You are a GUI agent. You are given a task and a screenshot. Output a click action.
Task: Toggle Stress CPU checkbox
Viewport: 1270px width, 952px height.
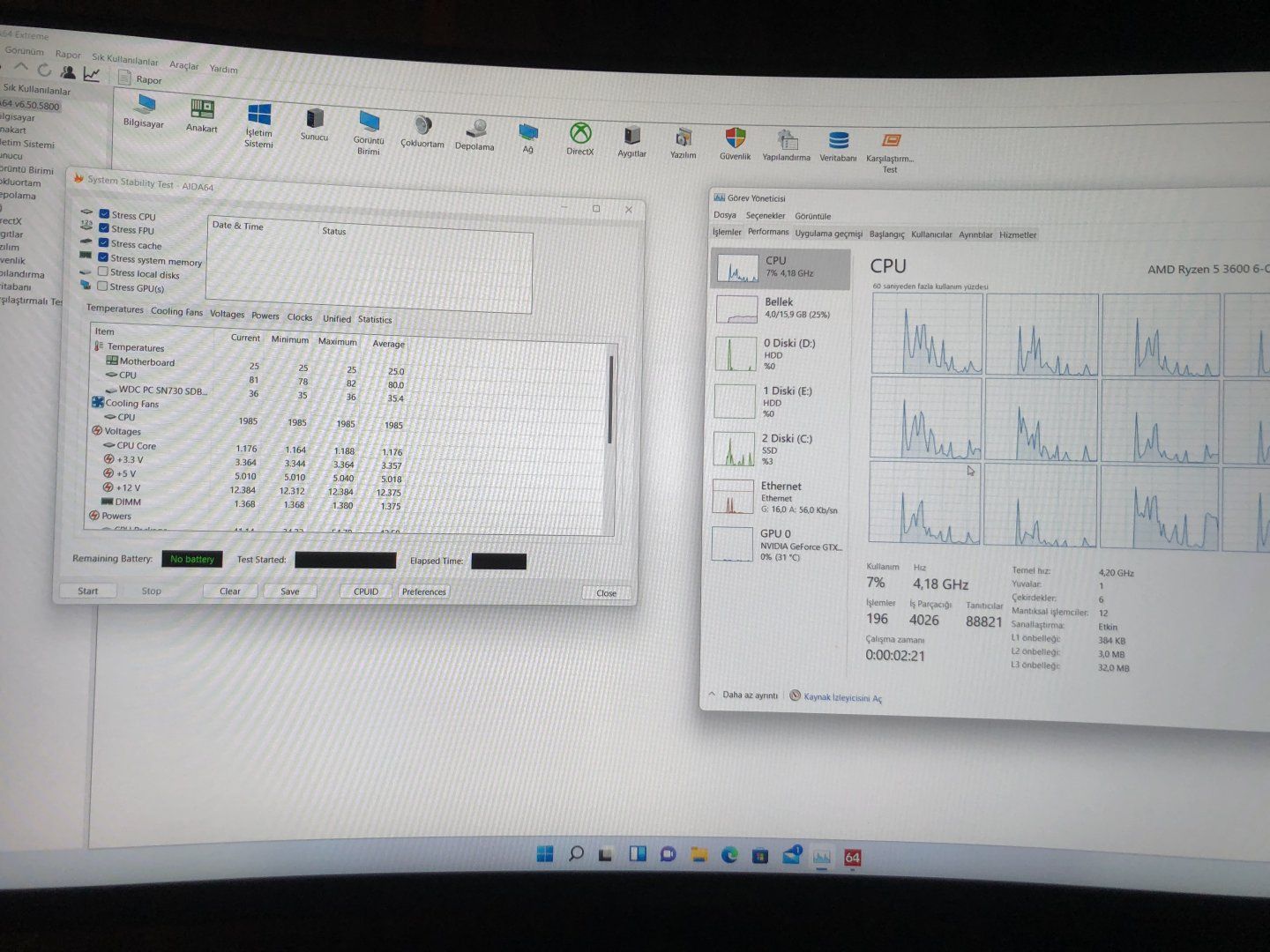tap(104, 214)
